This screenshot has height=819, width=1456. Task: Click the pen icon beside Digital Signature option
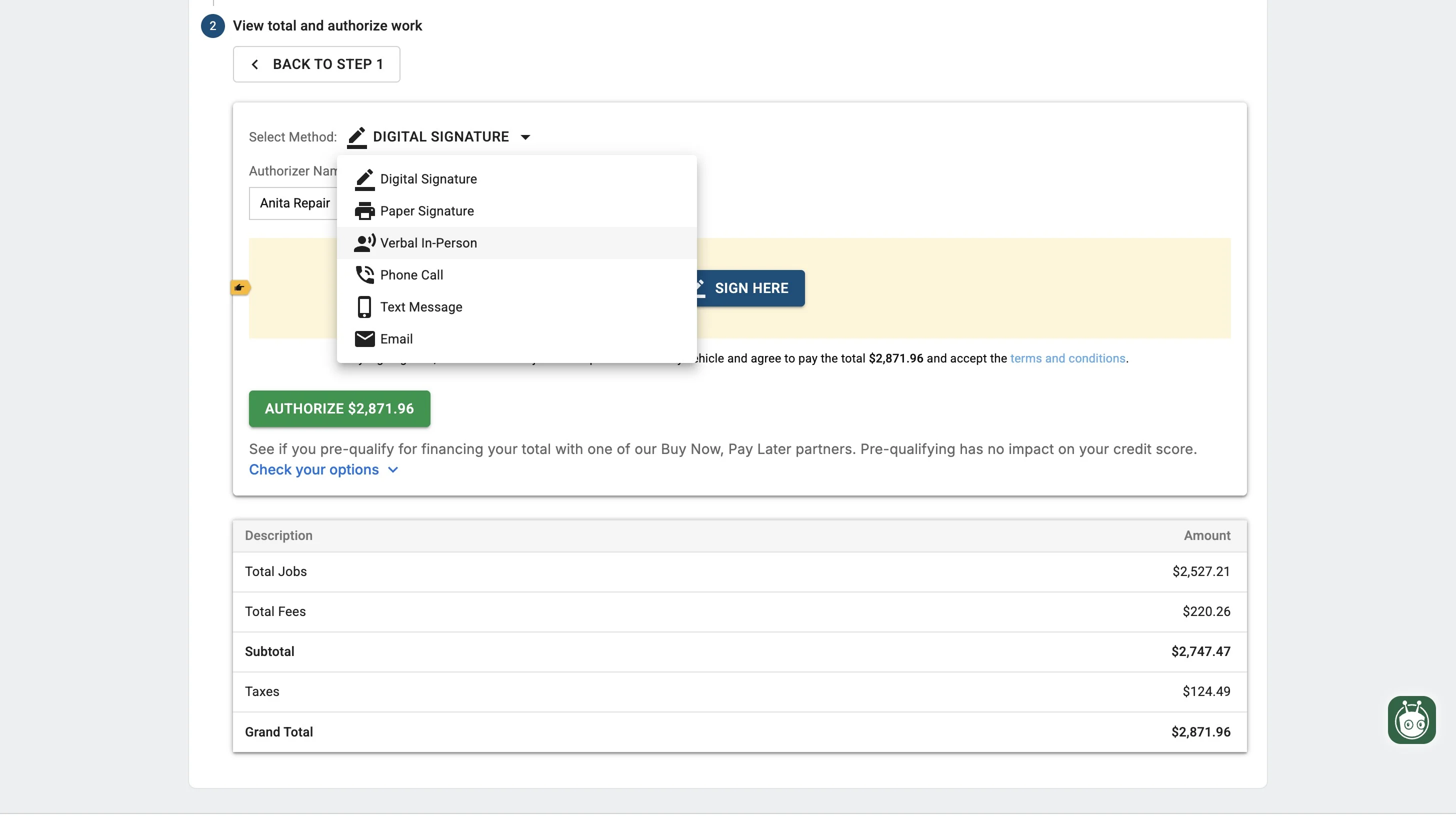(364, 179)
